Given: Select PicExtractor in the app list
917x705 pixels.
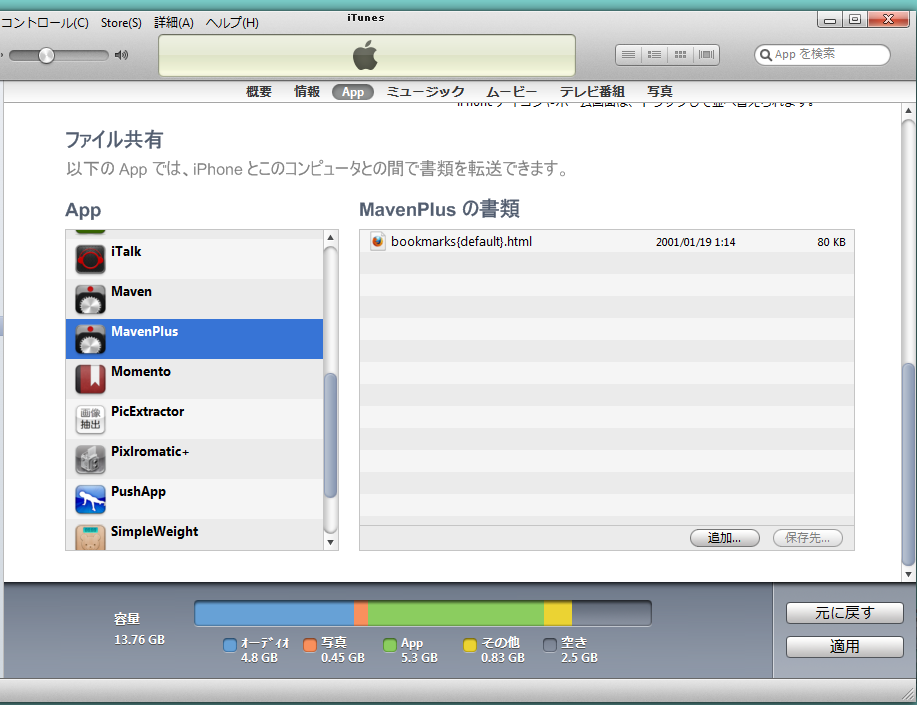Looking at the screenshot, I should click(x=194, y=419).
